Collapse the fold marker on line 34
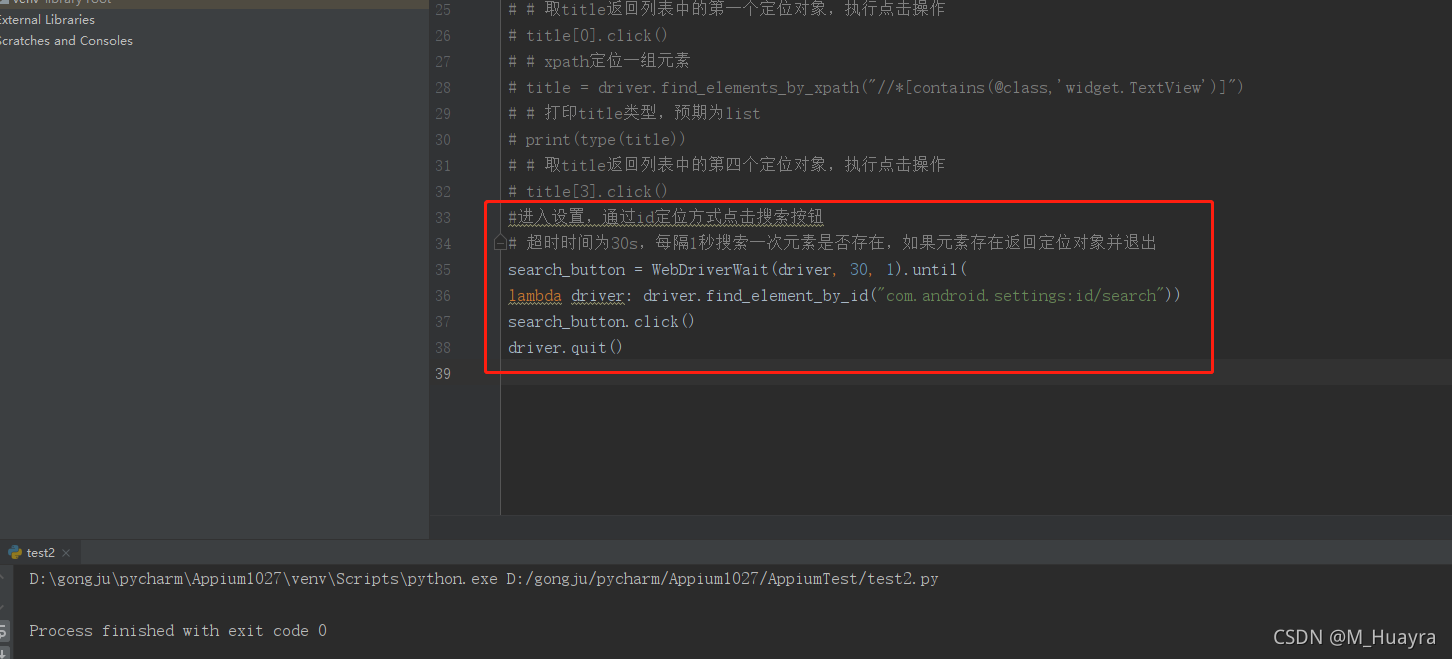Screen dimensions: 1452x659 point(500,243)
